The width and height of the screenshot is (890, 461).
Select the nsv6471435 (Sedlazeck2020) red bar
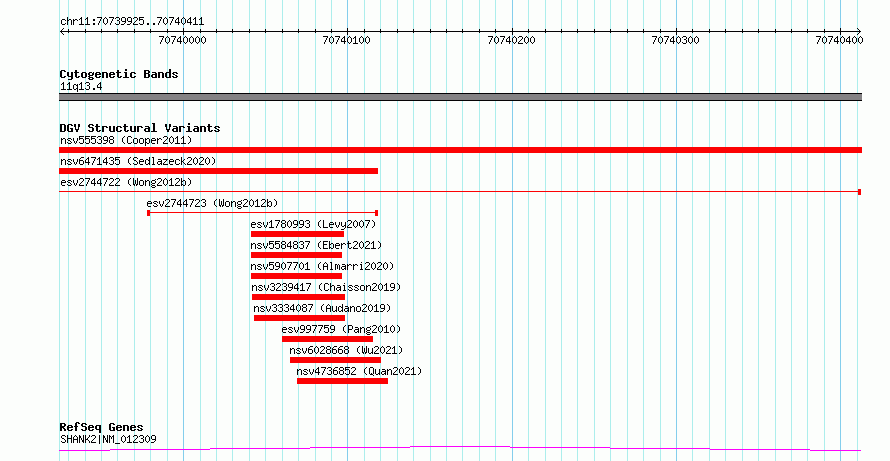[x=219, y=171]
